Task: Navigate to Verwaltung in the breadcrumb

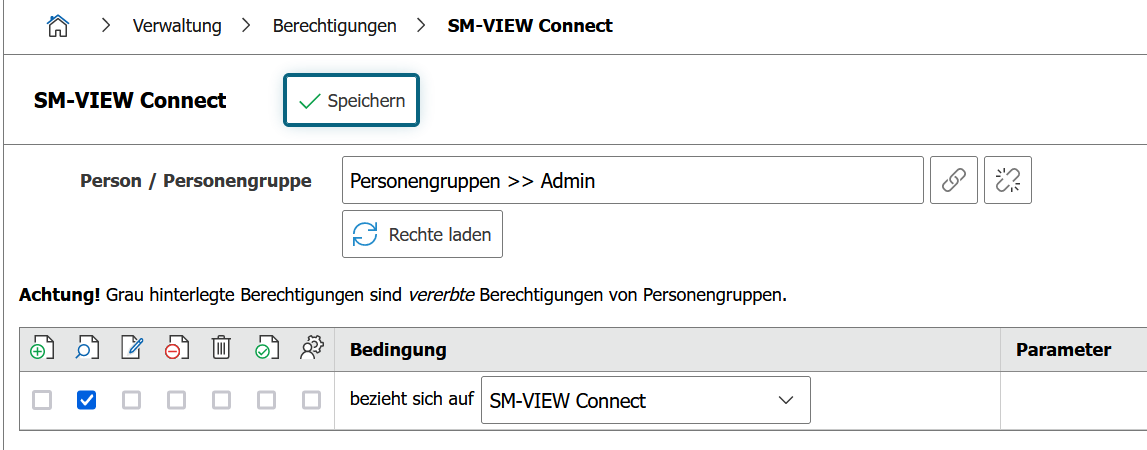Action: (177, 26)
